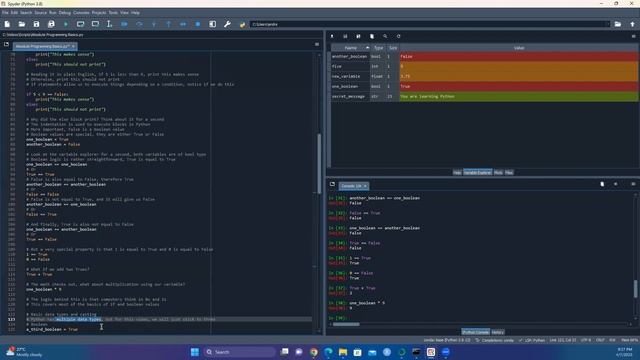Open the working directory path combo box
The width and height of the screenshot is (640, 360).
click(430, 24)
